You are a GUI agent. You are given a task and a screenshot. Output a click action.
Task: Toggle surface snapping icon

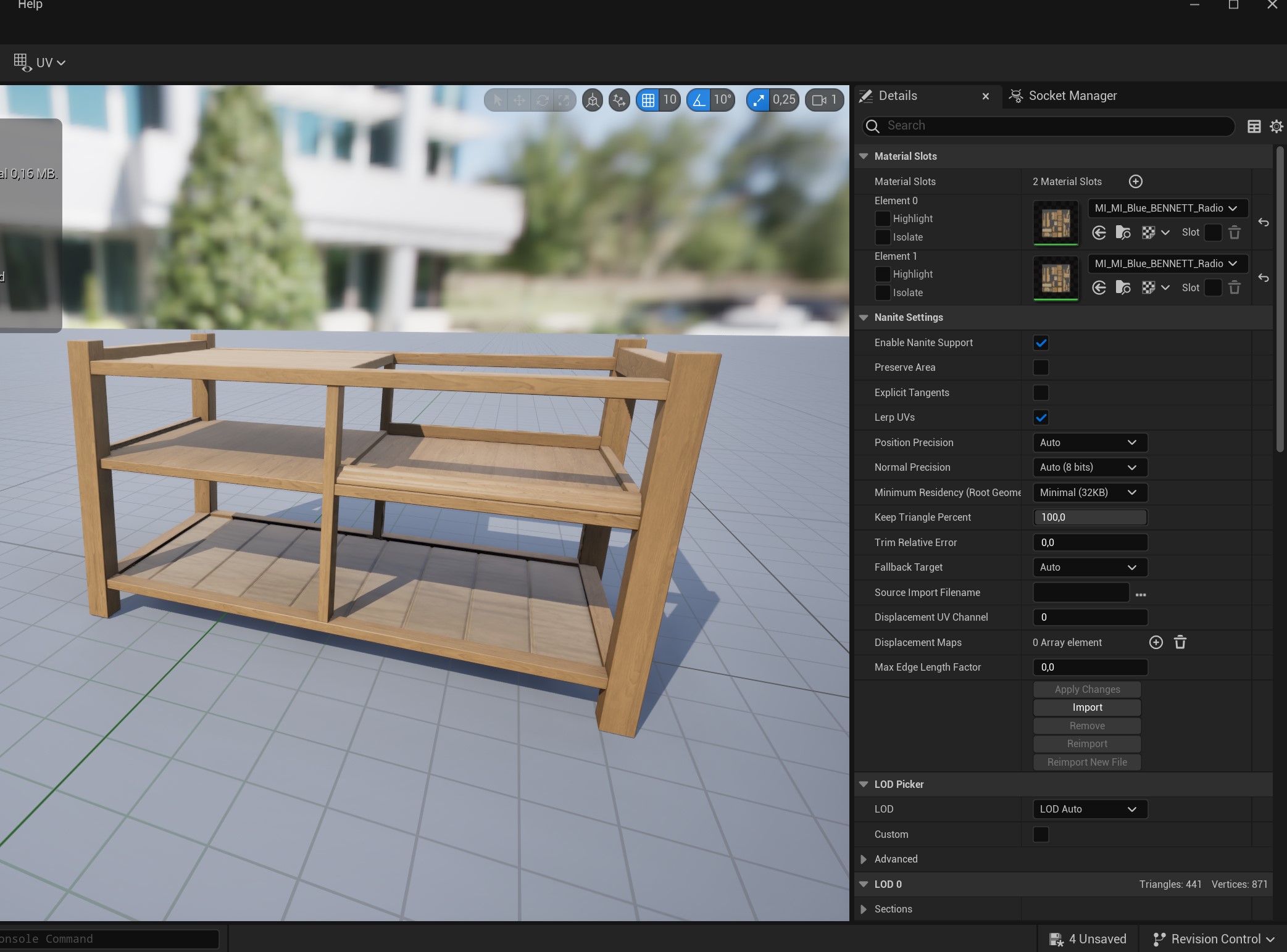pos(619,100)
